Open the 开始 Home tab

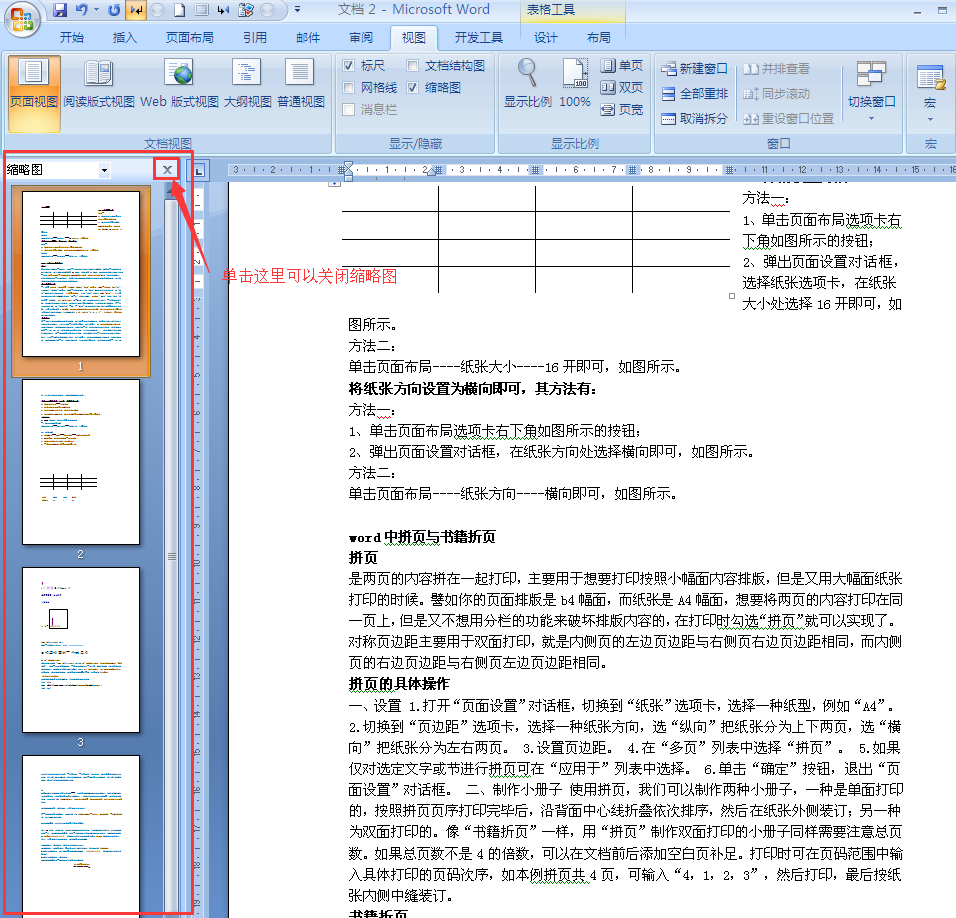coord(72,38)
